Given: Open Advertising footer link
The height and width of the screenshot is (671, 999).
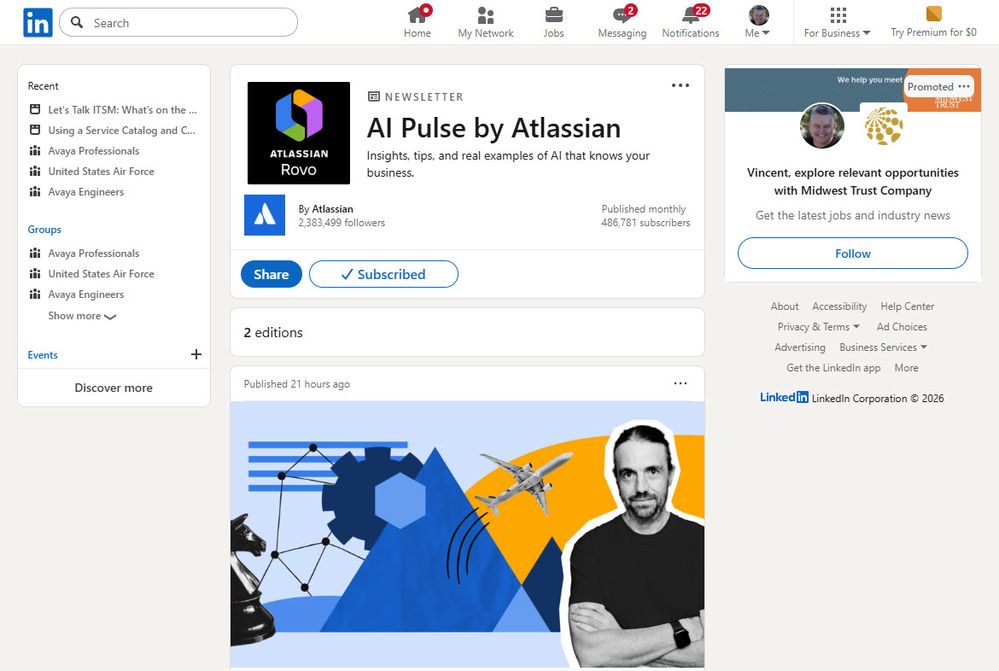Looking at the screenshot, I should coord(800,347).
